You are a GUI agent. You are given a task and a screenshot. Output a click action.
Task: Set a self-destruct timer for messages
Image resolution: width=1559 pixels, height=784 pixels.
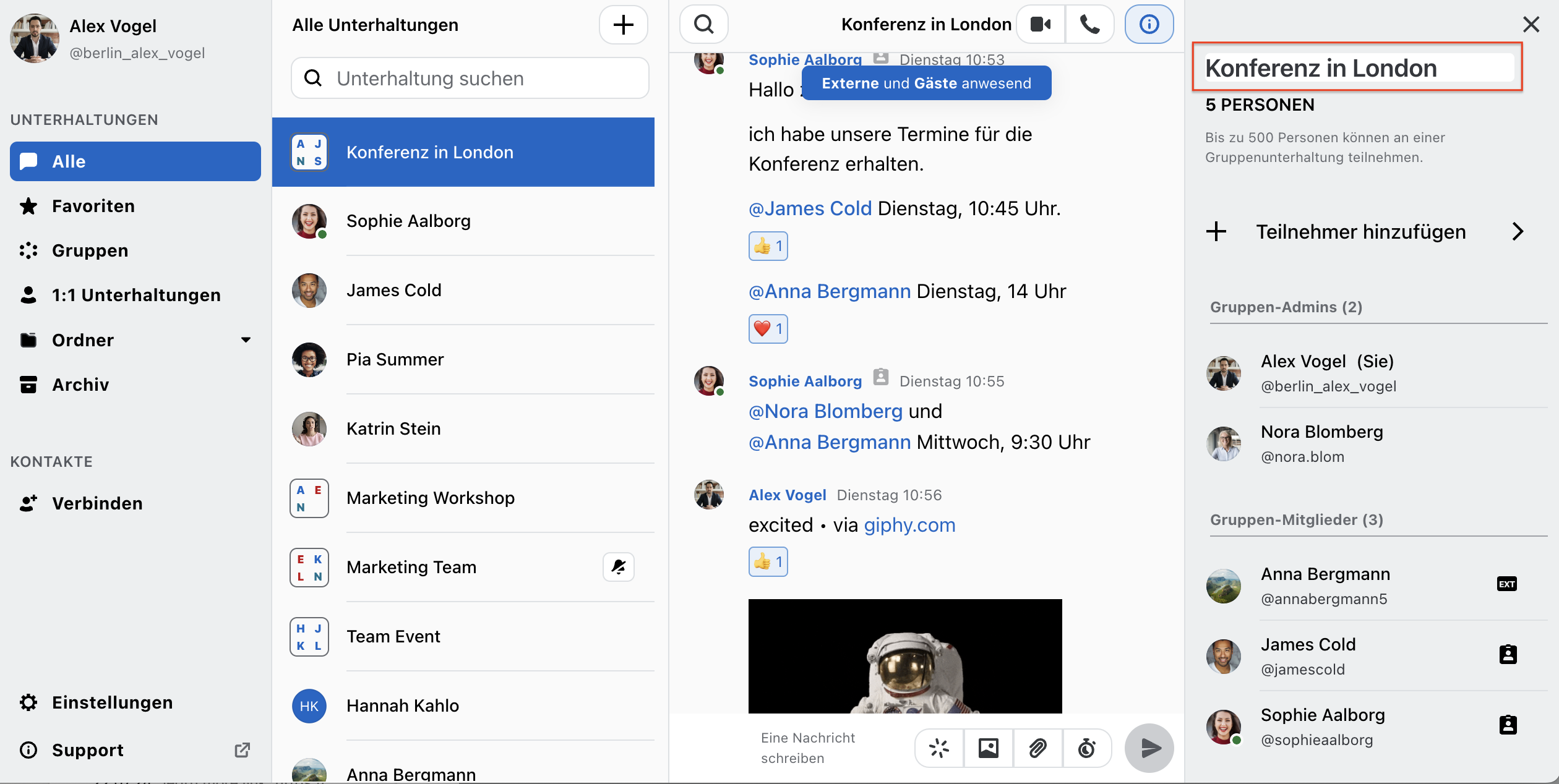[x=1087, y=748]
